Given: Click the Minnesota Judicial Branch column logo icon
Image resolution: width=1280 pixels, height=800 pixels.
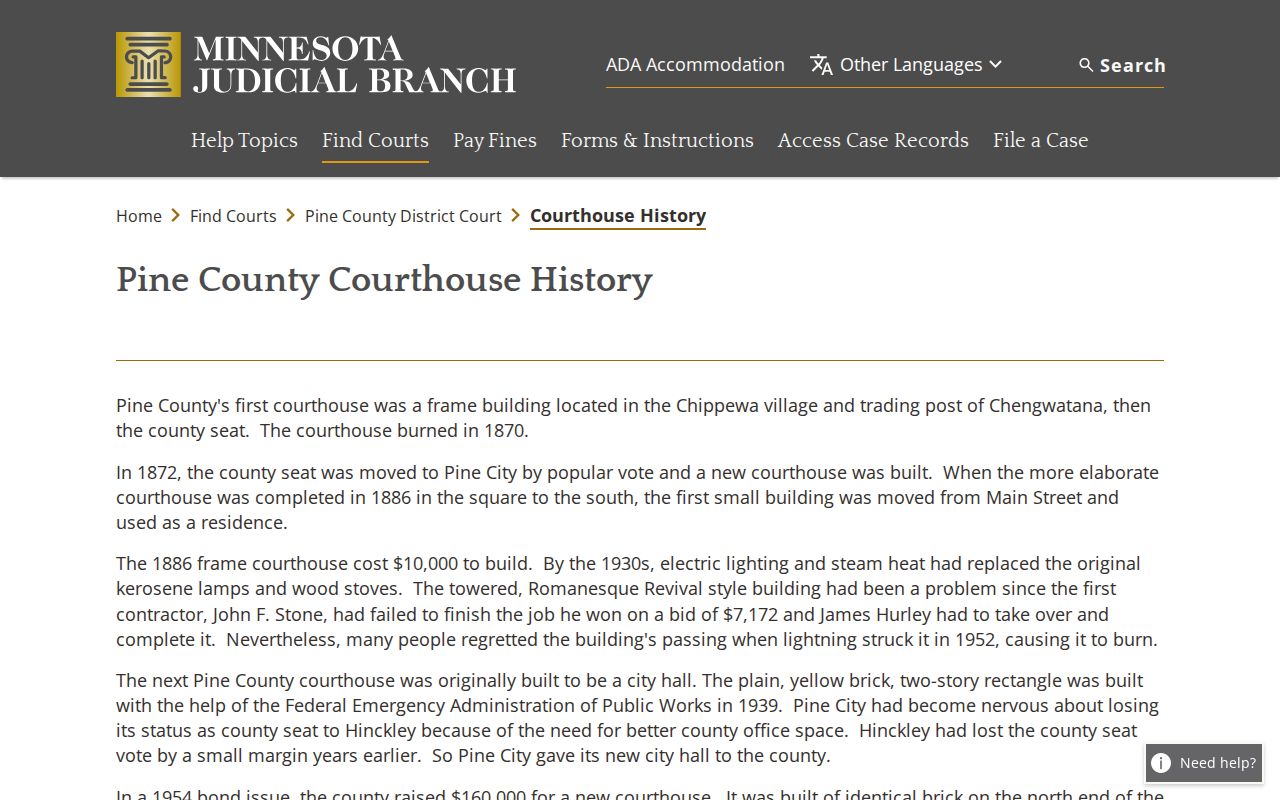Looking at the screenshot, I should pyautogui.click(x=148, y=64).
